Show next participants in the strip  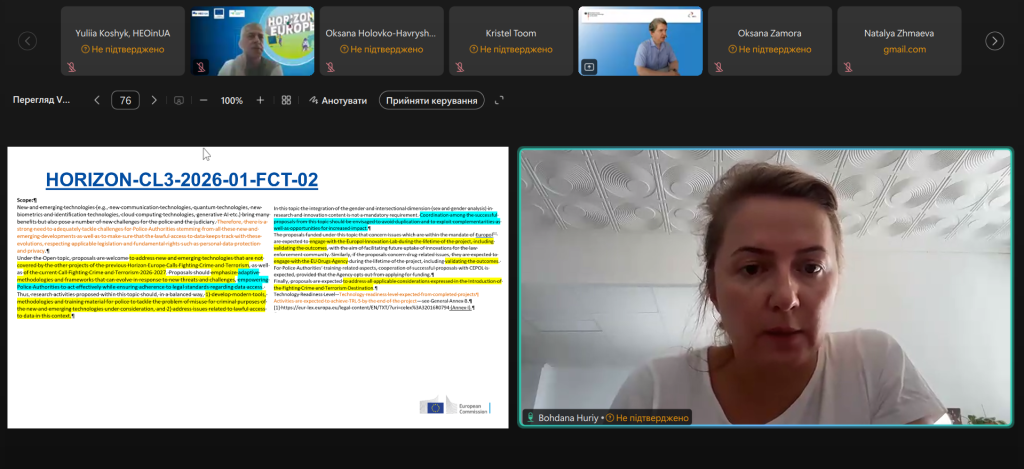coord(994,41)
